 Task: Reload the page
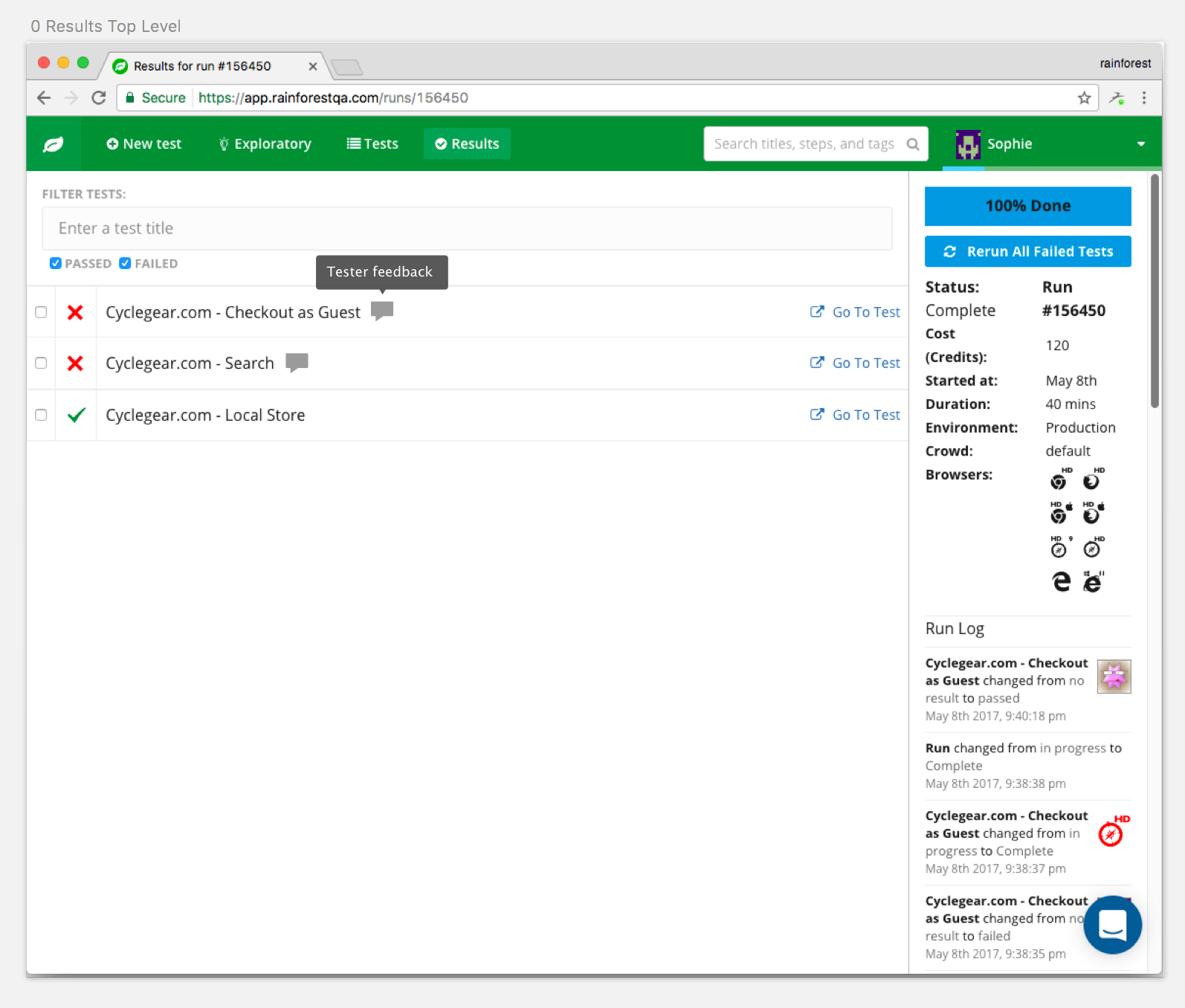[x=99, y=97]
